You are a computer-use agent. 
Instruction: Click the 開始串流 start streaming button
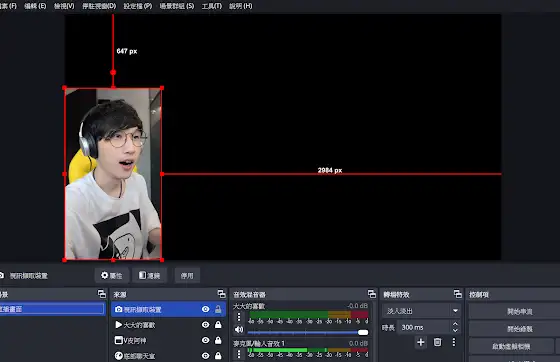pos(519,311)
